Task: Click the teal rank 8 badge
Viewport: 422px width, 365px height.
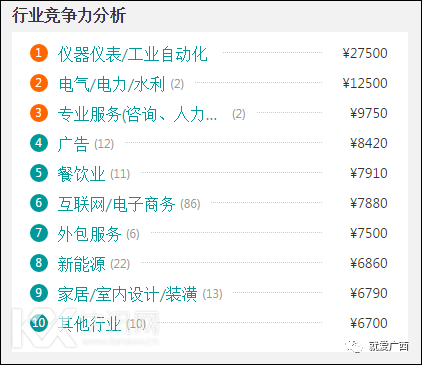Action: (39, 263)
